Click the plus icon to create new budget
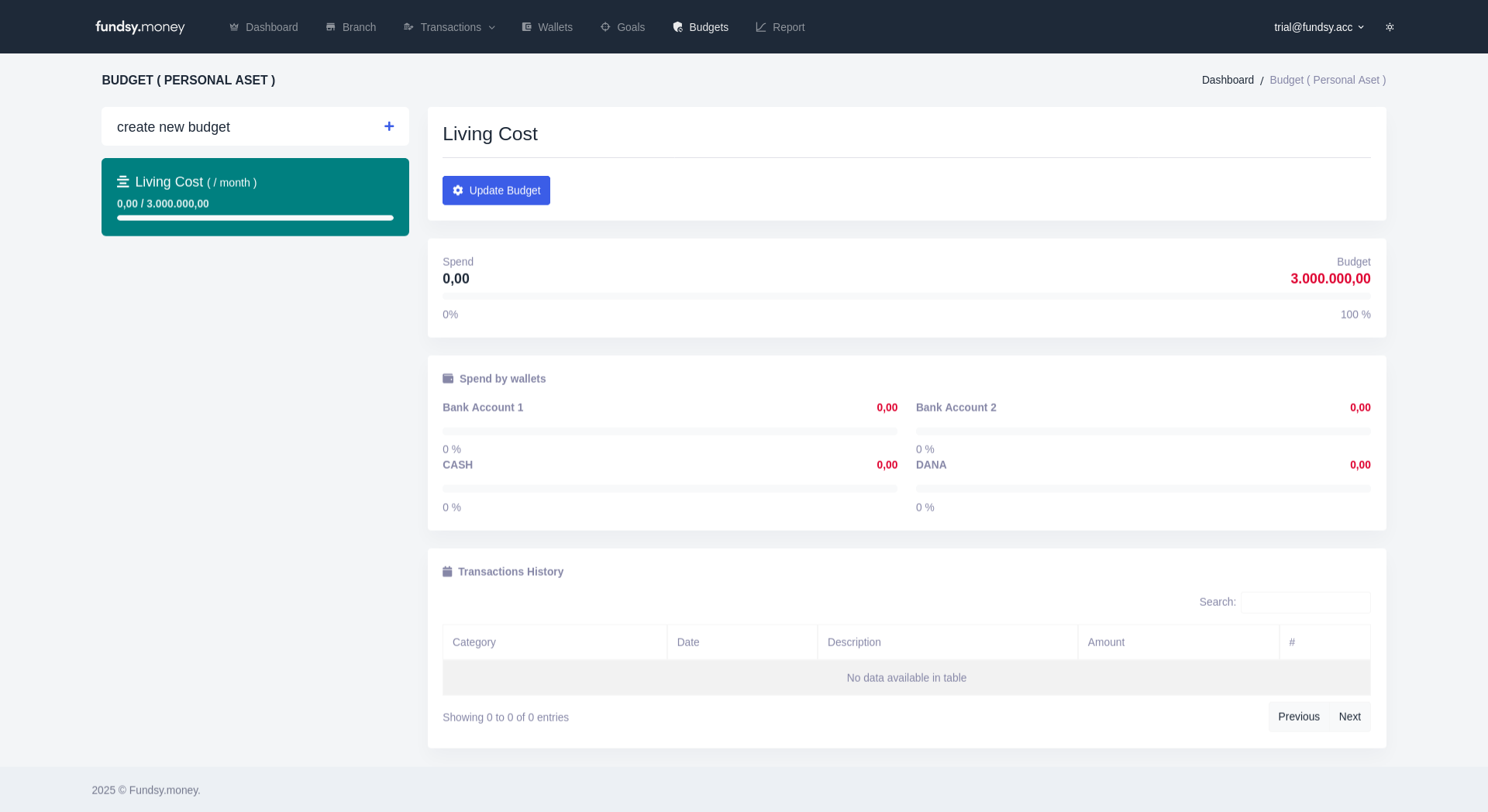Screen dimensions: 1488x812 pos(389,126)
